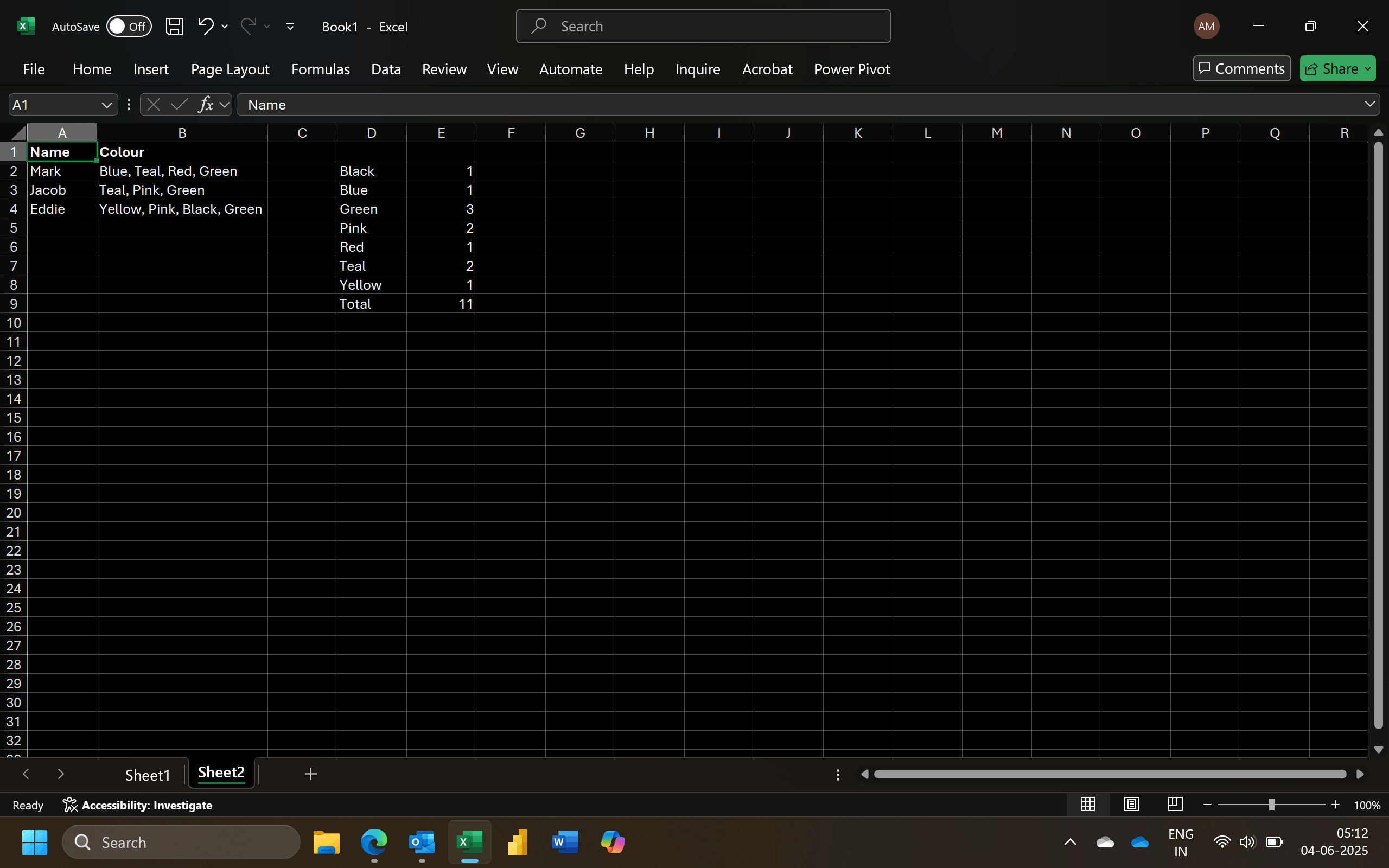Image resolution: width=1389 pixels, height=868 pixels.
Task: Select column B header
Action: [x=182, y=133]
